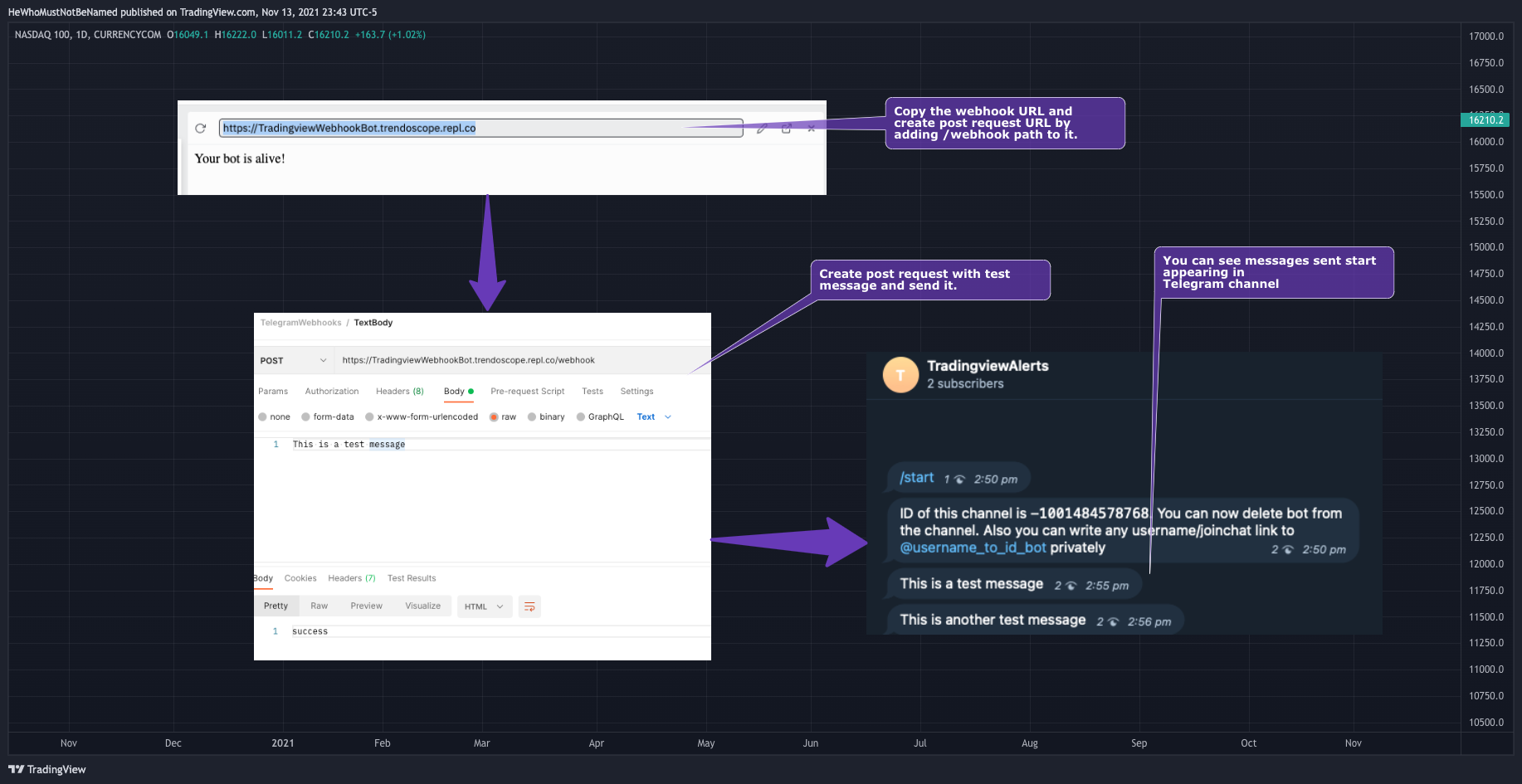The width and height of the screenshot is (1522, 784).
Task: Click the 'ID of this channel' message
Action: [1123, 530]
